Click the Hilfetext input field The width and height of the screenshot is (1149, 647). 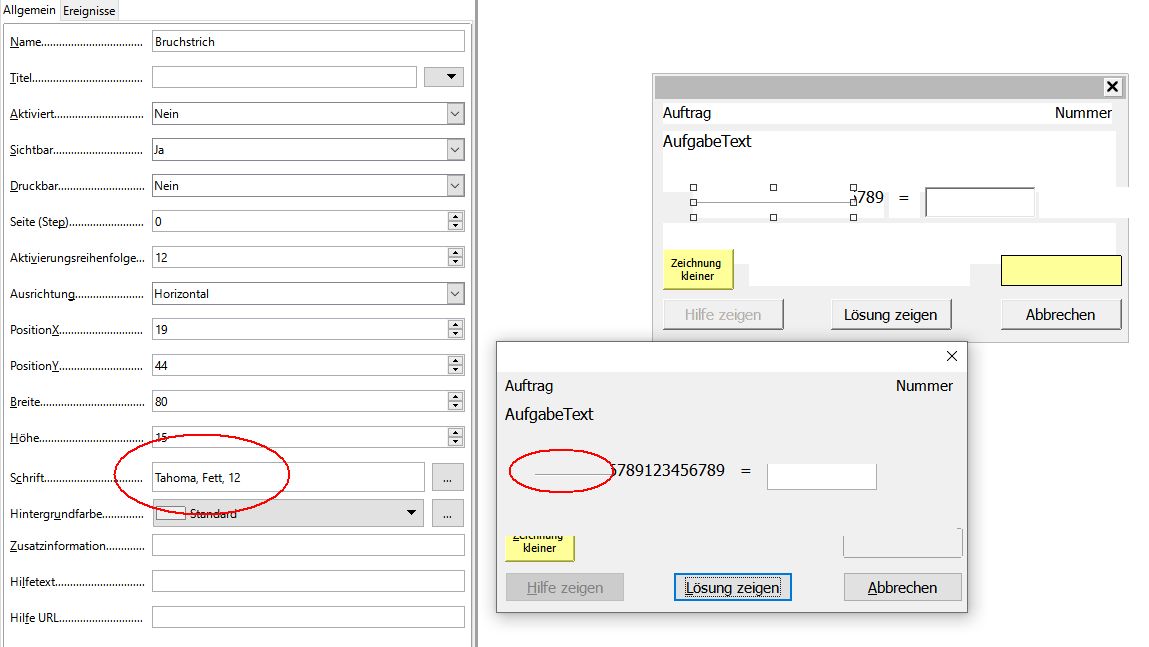(308, 581)
